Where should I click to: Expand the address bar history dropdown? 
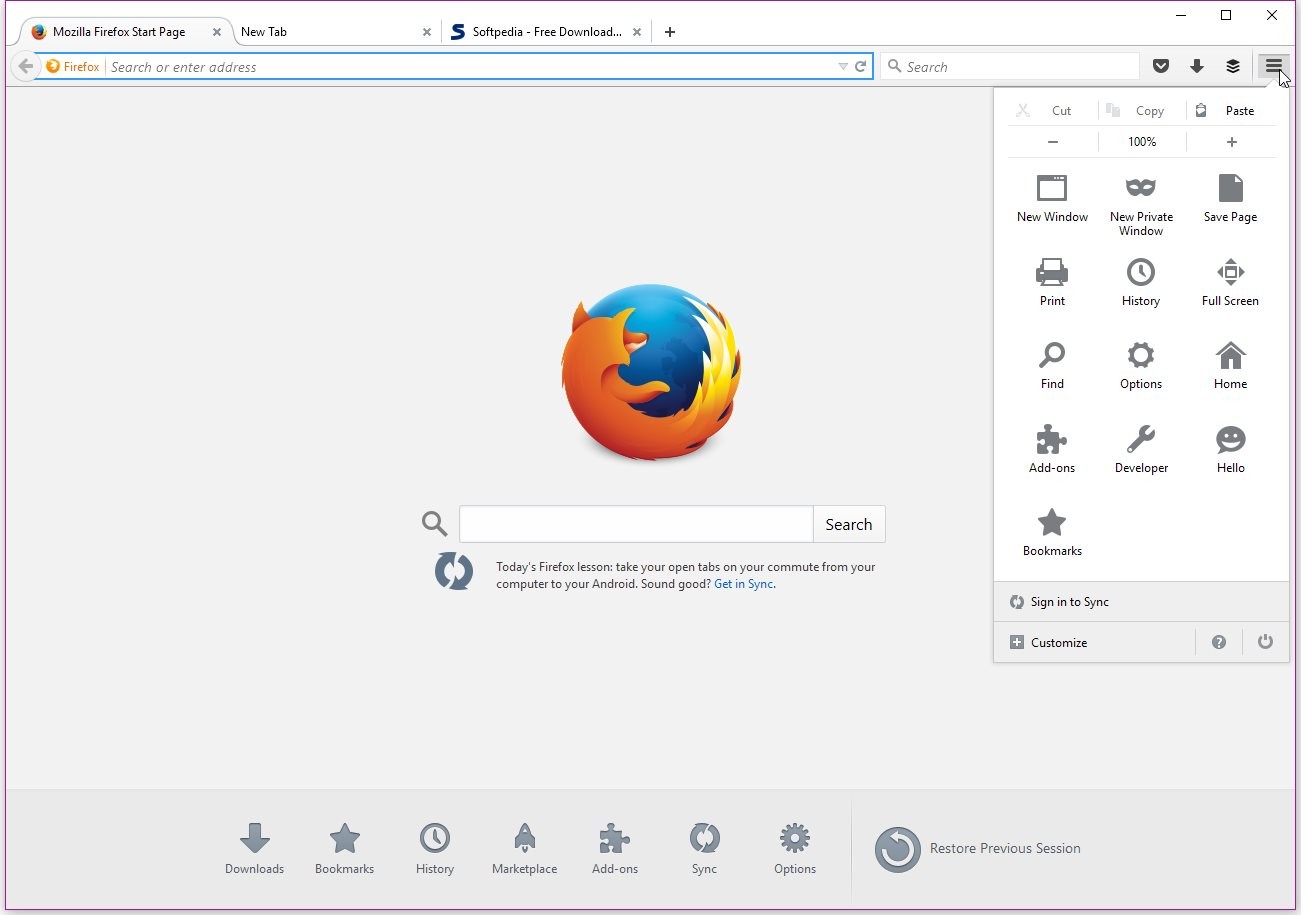click(x=843, y=67)
